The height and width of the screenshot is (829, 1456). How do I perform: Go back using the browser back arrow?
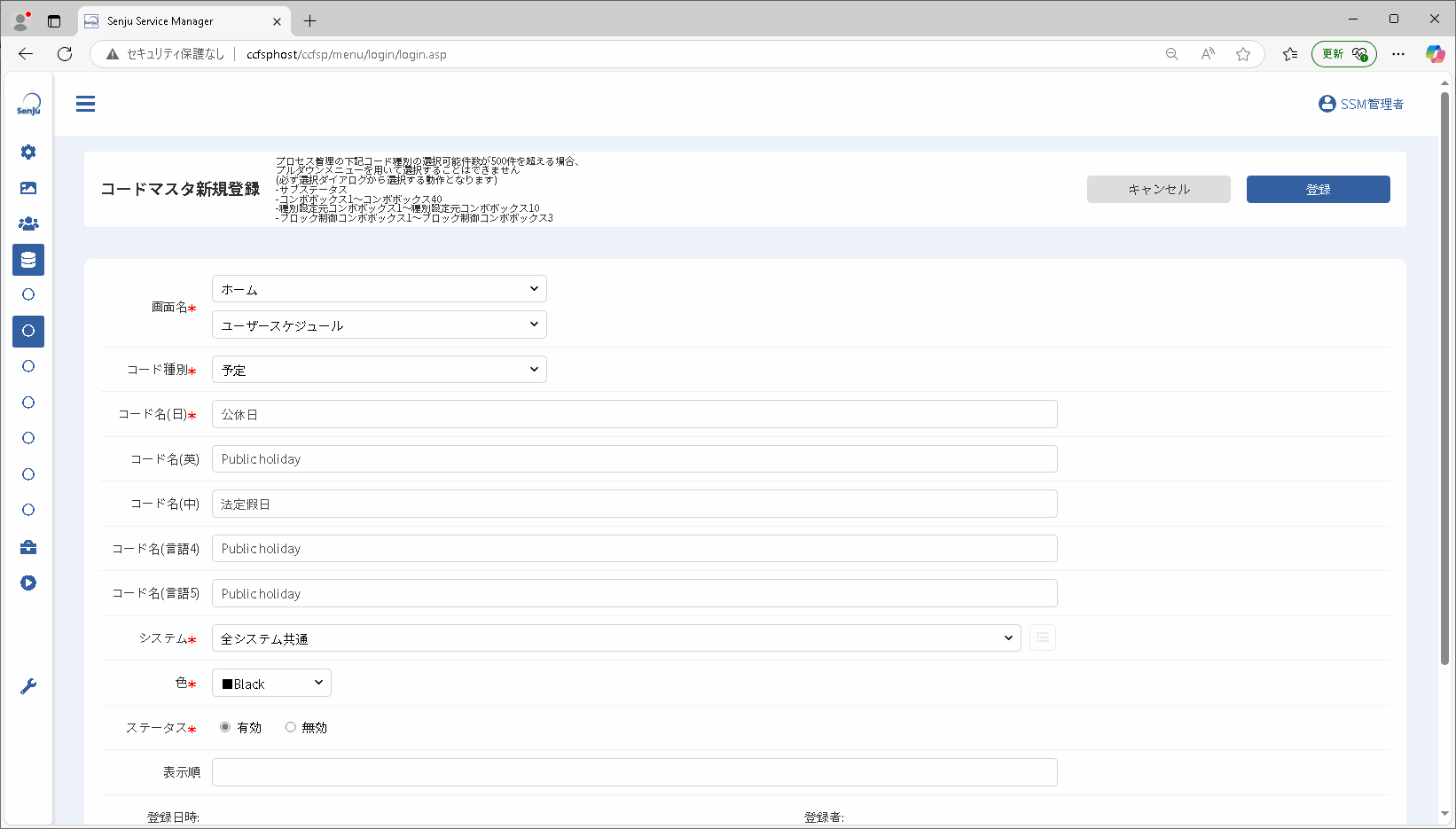(26, 54)
